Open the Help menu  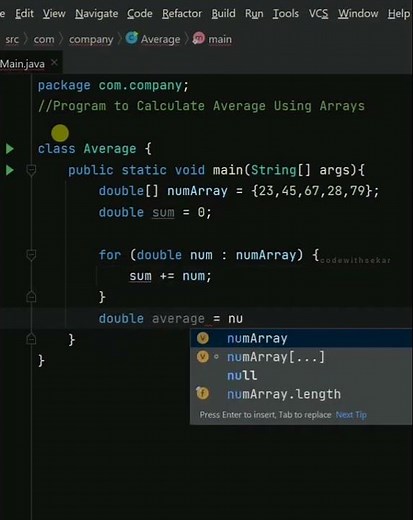(399, 14)
